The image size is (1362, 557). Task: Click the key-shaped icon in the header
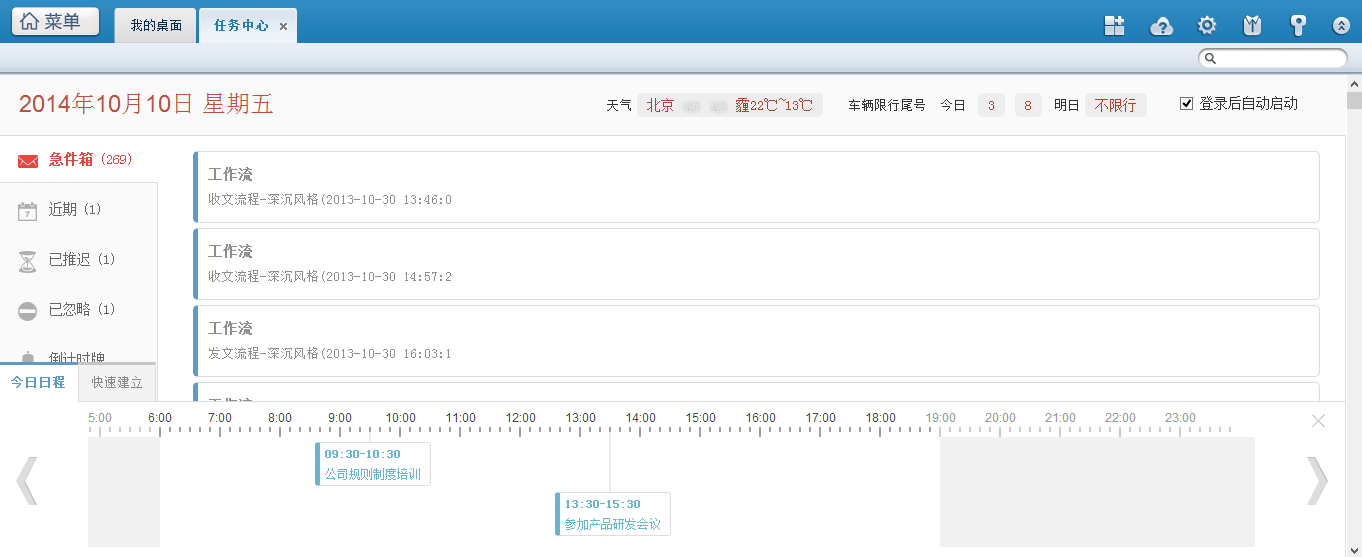tap(1298, 26)
